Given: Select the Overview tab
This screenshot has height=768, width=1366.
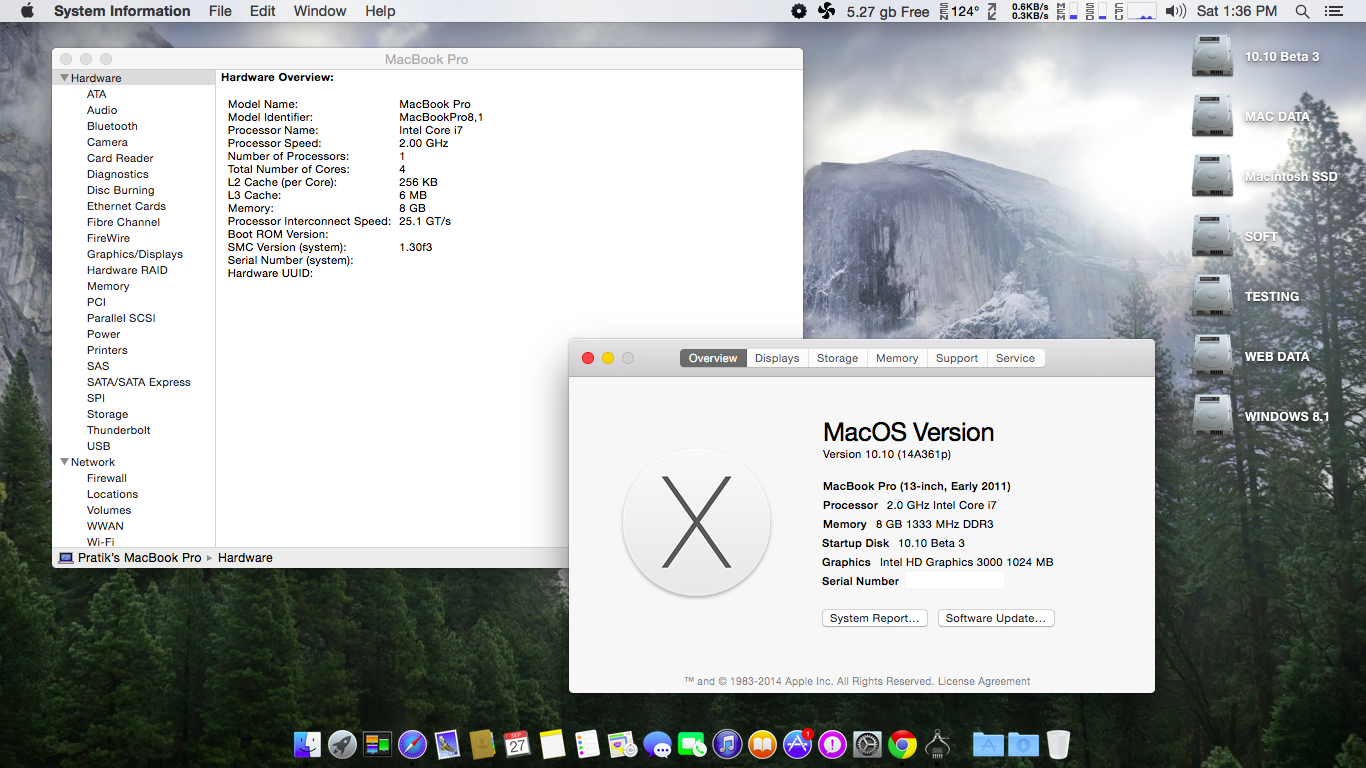Looking at the screenshot, I should (713, 358).
